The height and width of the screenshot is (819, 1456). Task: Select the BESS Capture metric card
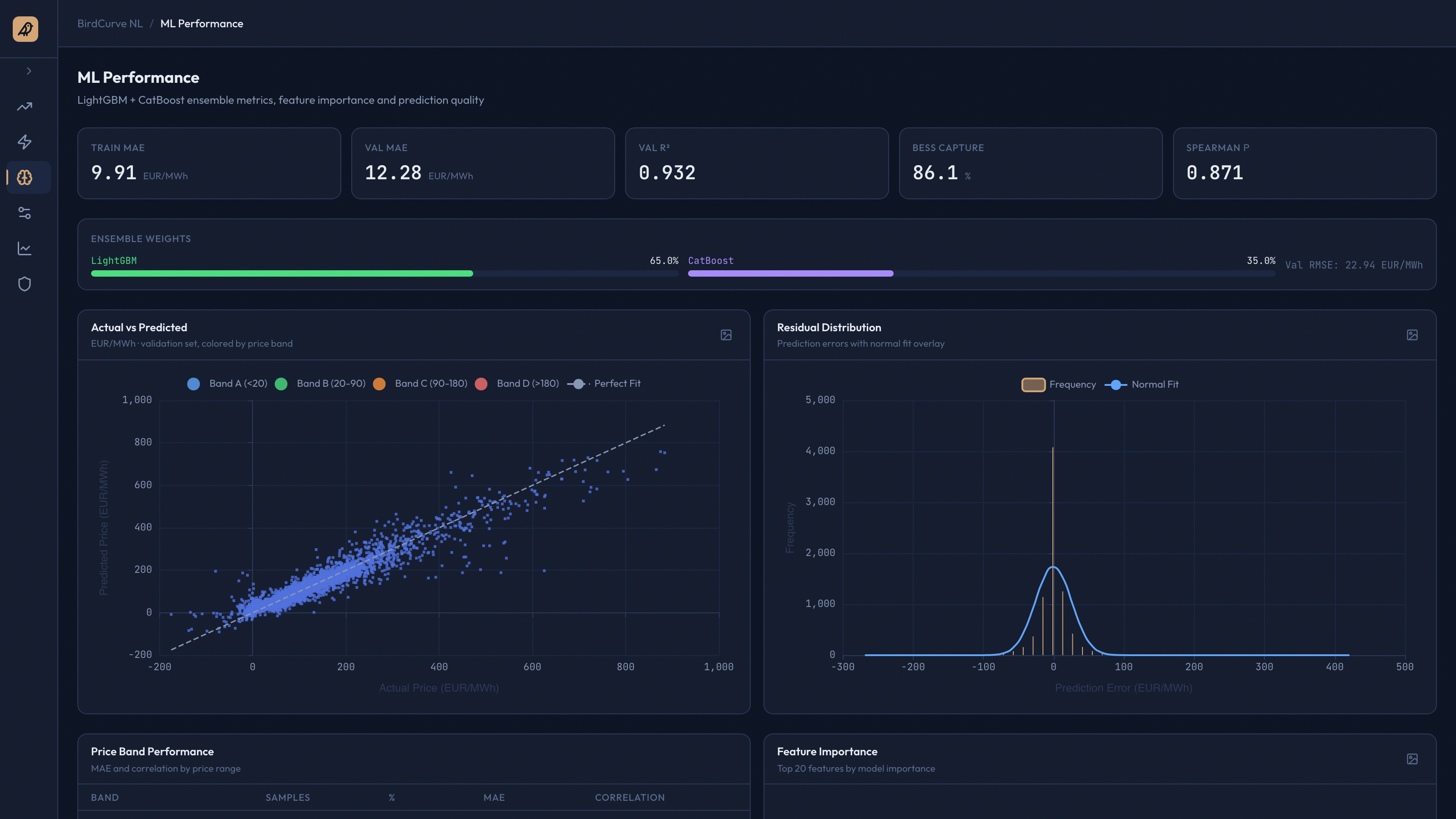click(x=1031, y=163)
